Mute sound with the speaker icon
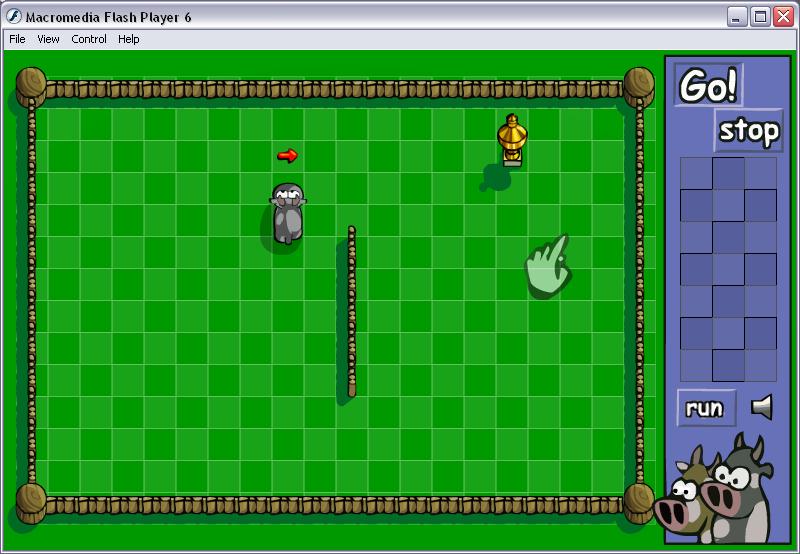 point(762,407)
